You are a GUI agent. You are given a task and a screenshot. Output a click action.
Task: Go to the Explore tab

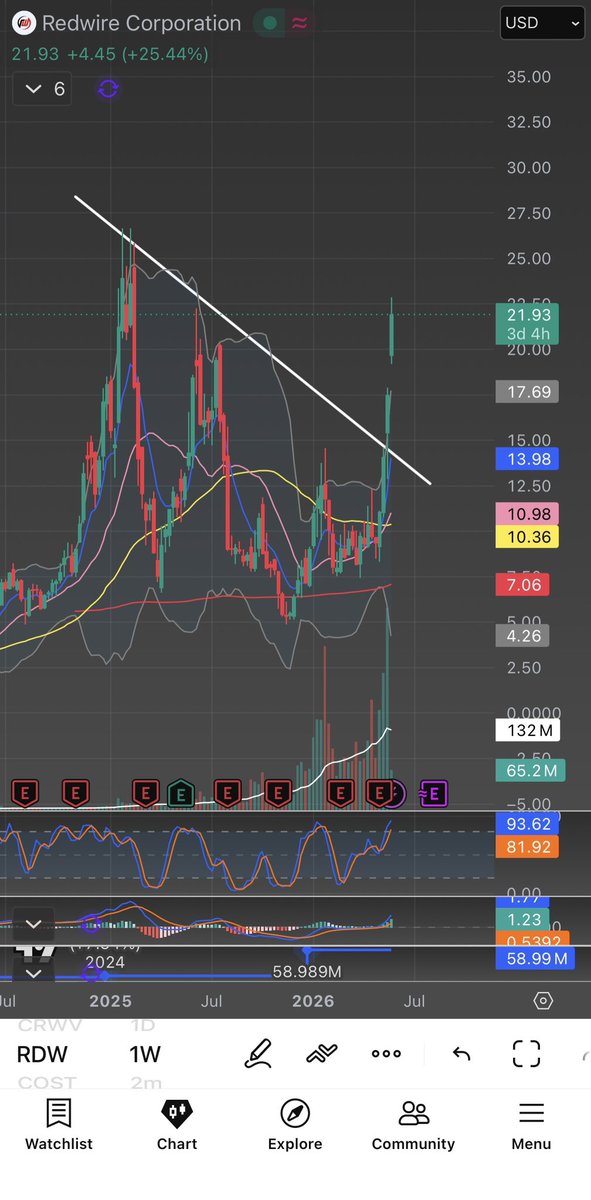(295, 1125)
